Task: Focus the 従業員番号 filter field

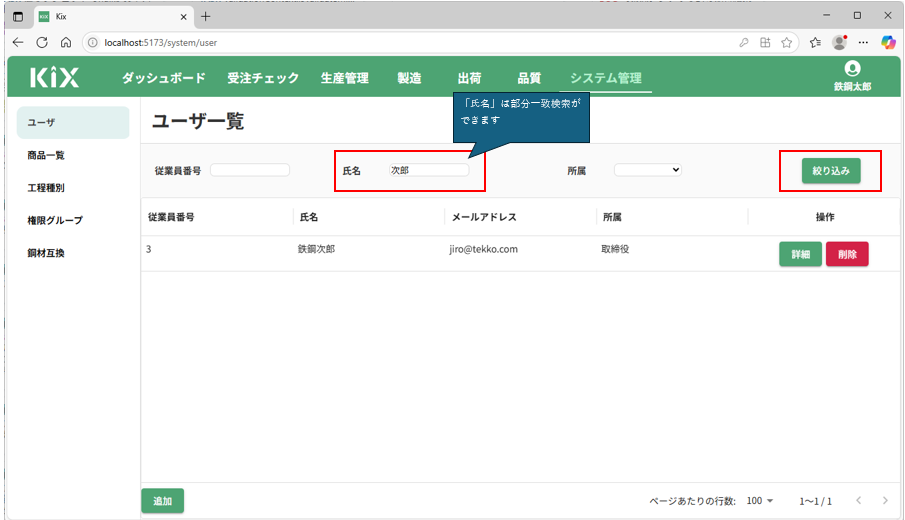Action: (250, 170)
